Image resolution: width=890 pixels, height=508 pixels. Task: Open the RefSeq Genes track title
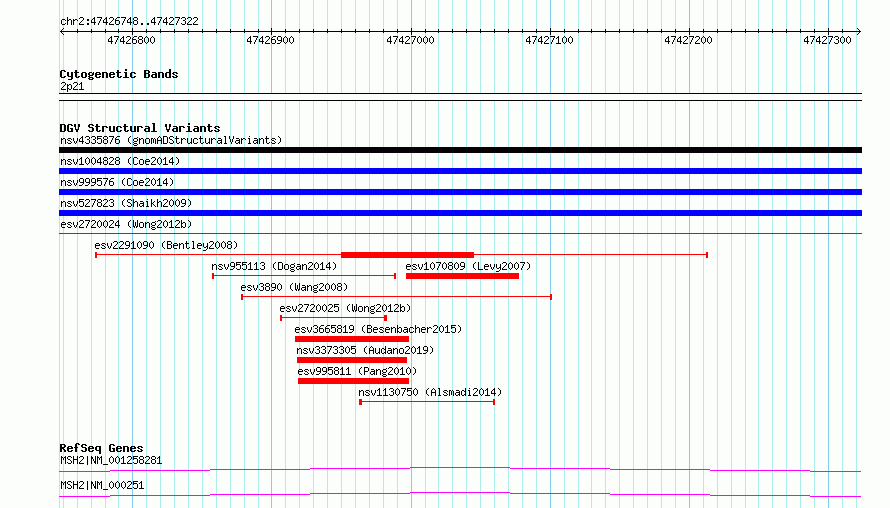click(101, 448)
